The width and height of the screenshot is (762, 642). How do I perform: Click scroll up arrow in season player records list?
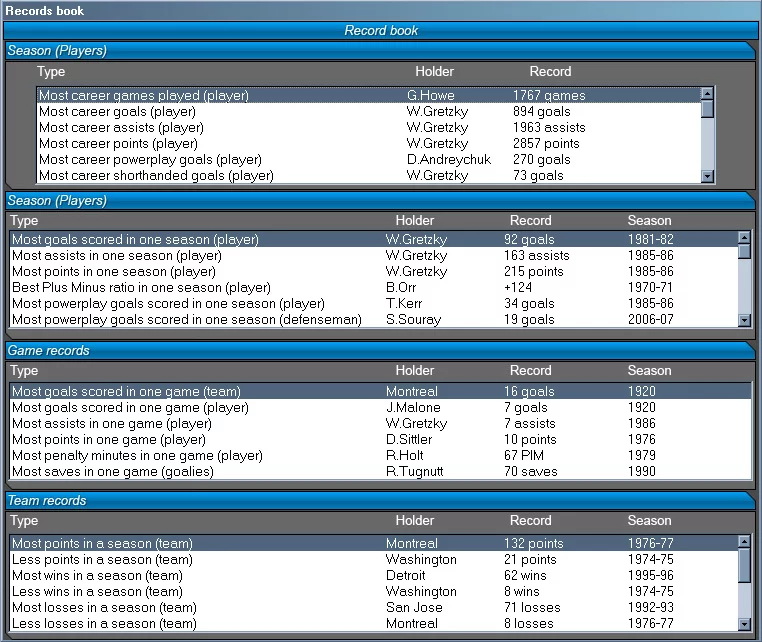click(x=744, y=238)
